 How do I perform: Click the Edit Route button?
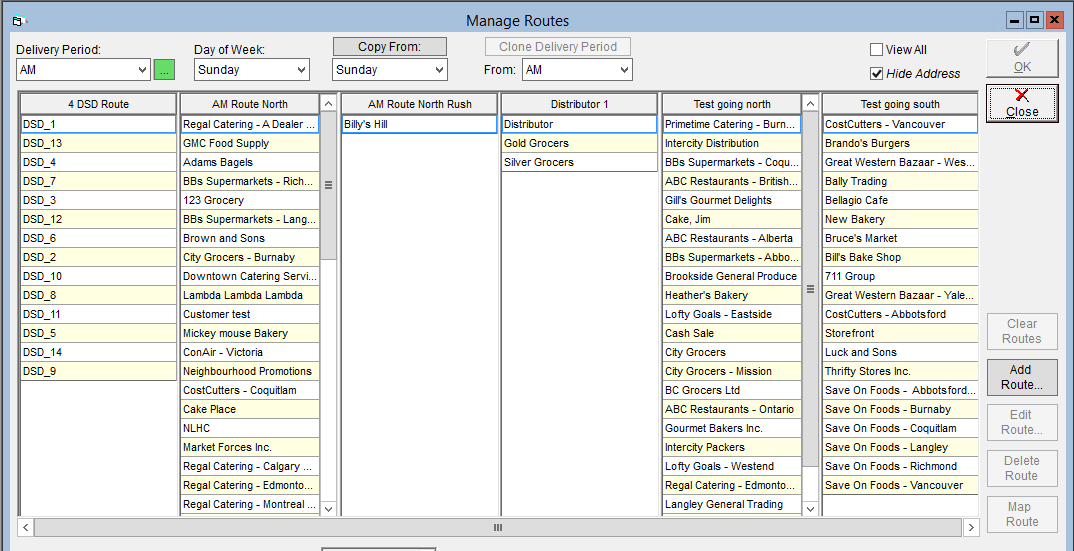click(x=1022, y=422)
